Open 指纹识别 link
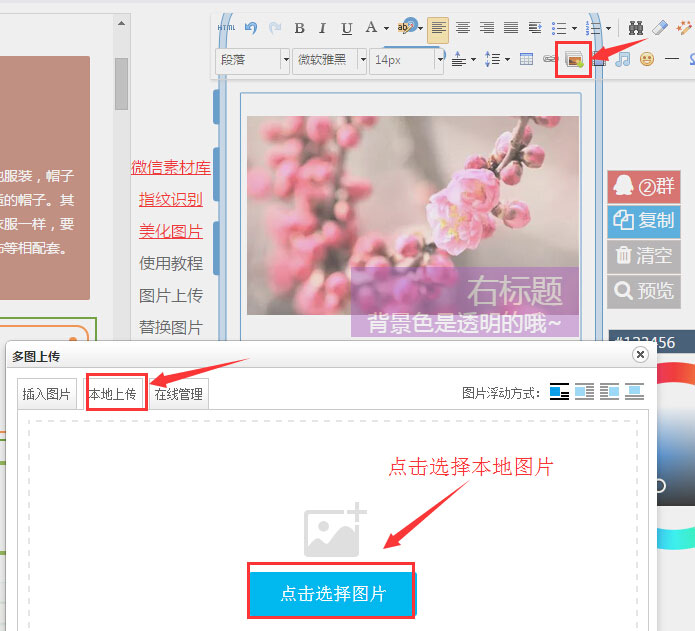 (171, 199)
